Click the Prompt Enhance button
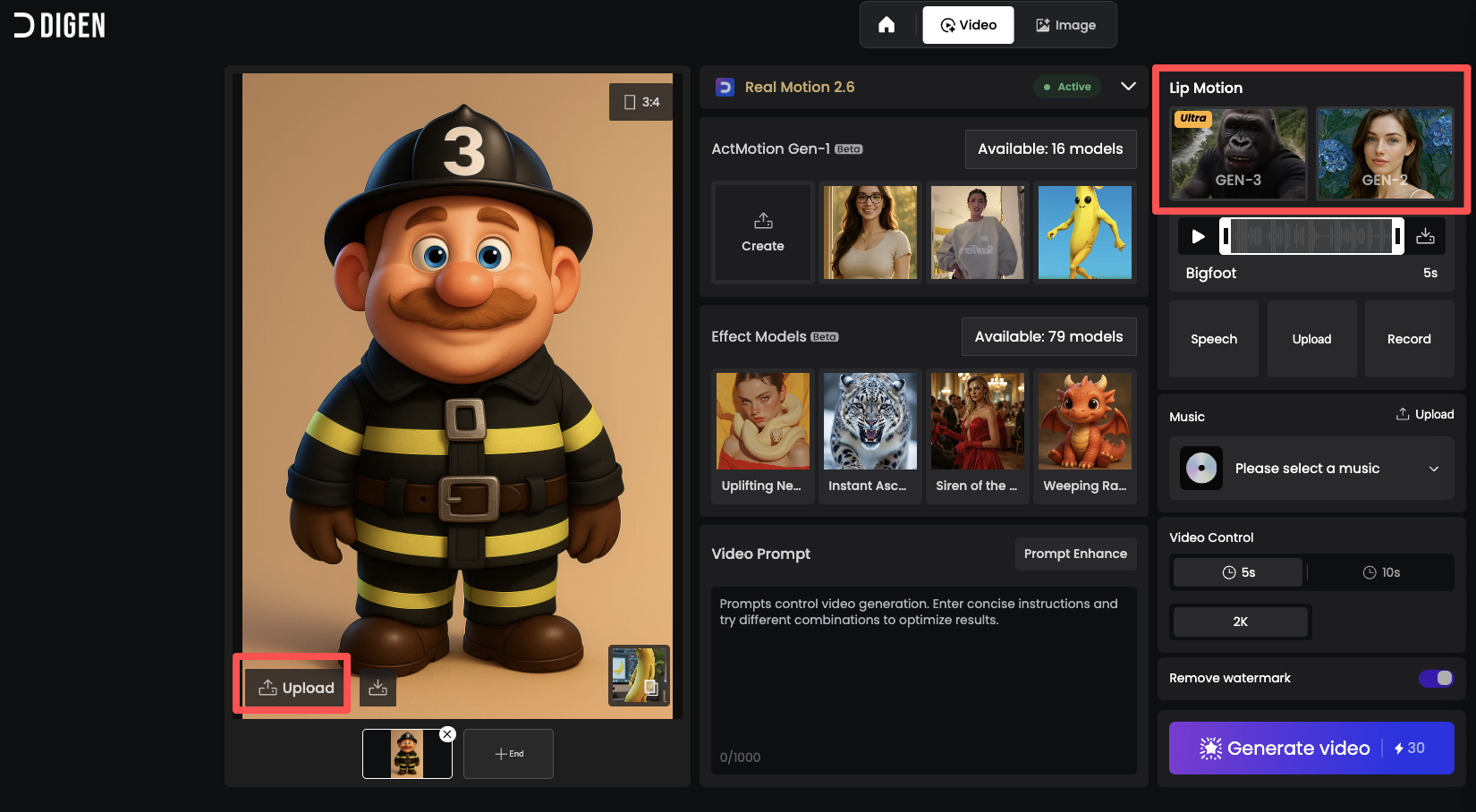The image size is (1476, 812). coord(1075,554)
